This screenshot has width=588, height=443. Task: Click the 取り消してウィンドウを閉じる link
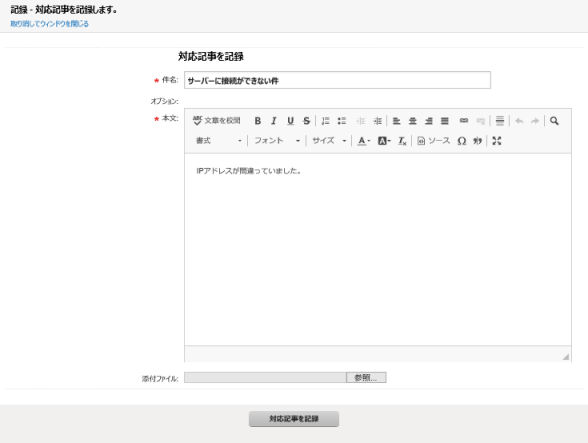pos(50,24)
